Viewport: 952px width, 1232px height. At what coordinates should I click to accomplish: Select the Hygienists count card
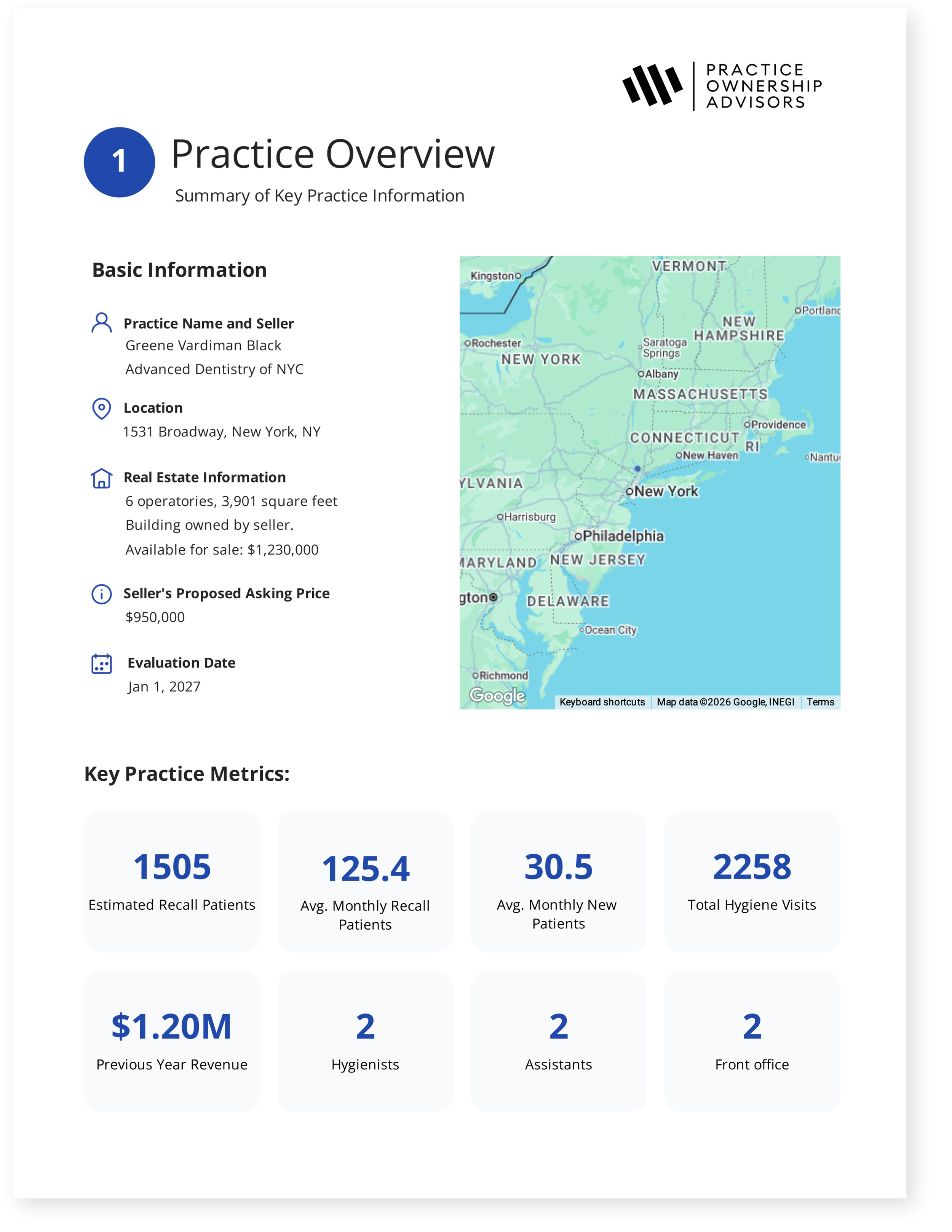coord(365,1041)
